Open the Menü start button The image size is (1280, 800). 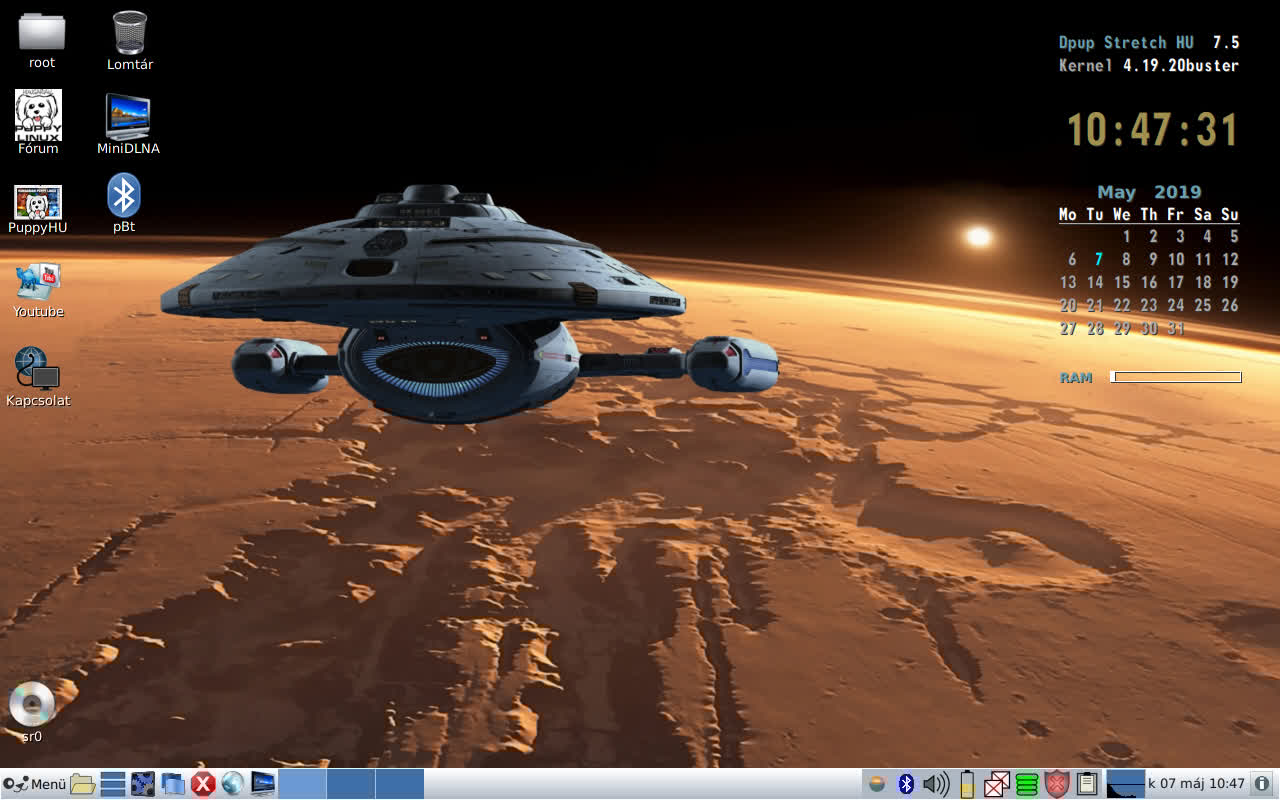click(35, 784)
